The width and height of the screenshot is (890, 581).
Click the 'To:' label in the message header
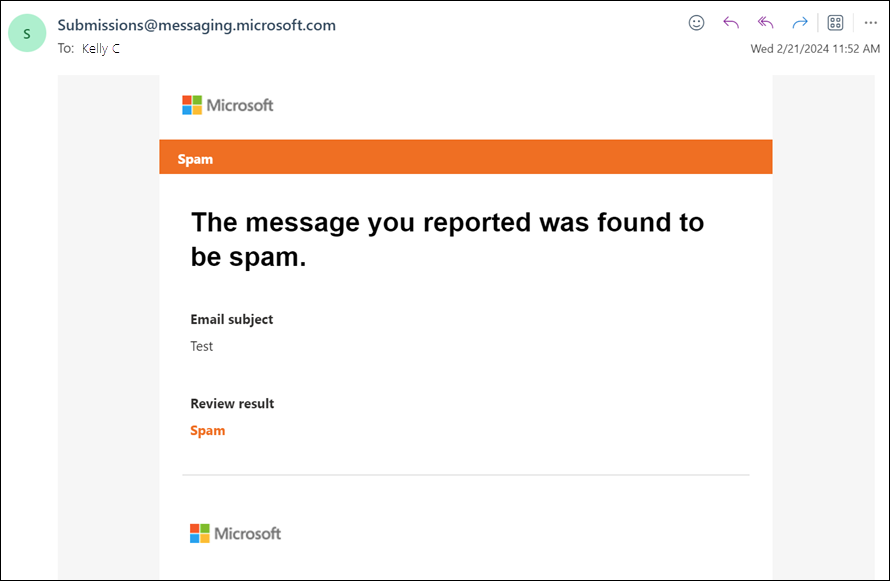pyautogui.click(x=65, y=48)
